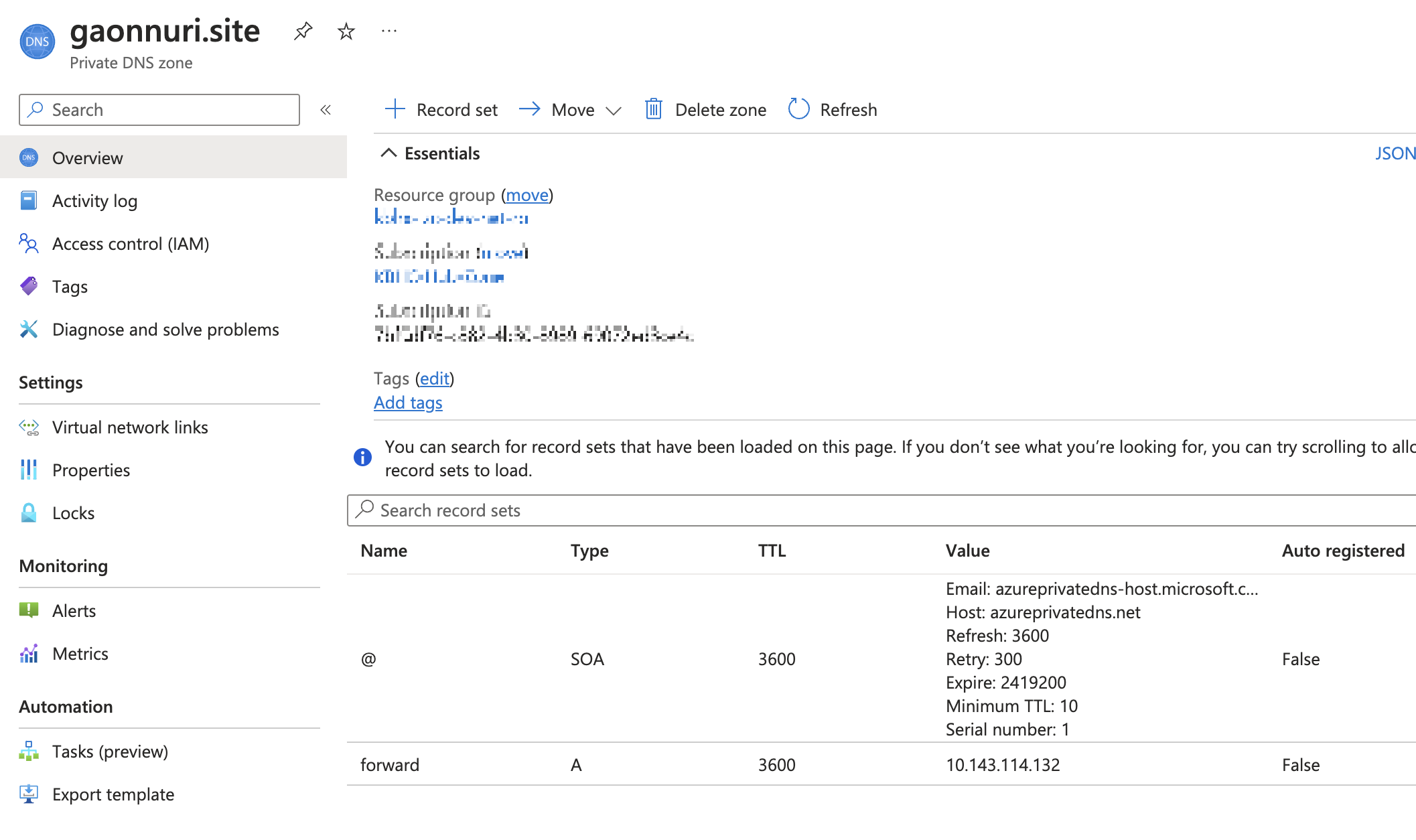1416x840 pixels.
Task: Click the purple Tags icon
Action: [x=29, y=286]
